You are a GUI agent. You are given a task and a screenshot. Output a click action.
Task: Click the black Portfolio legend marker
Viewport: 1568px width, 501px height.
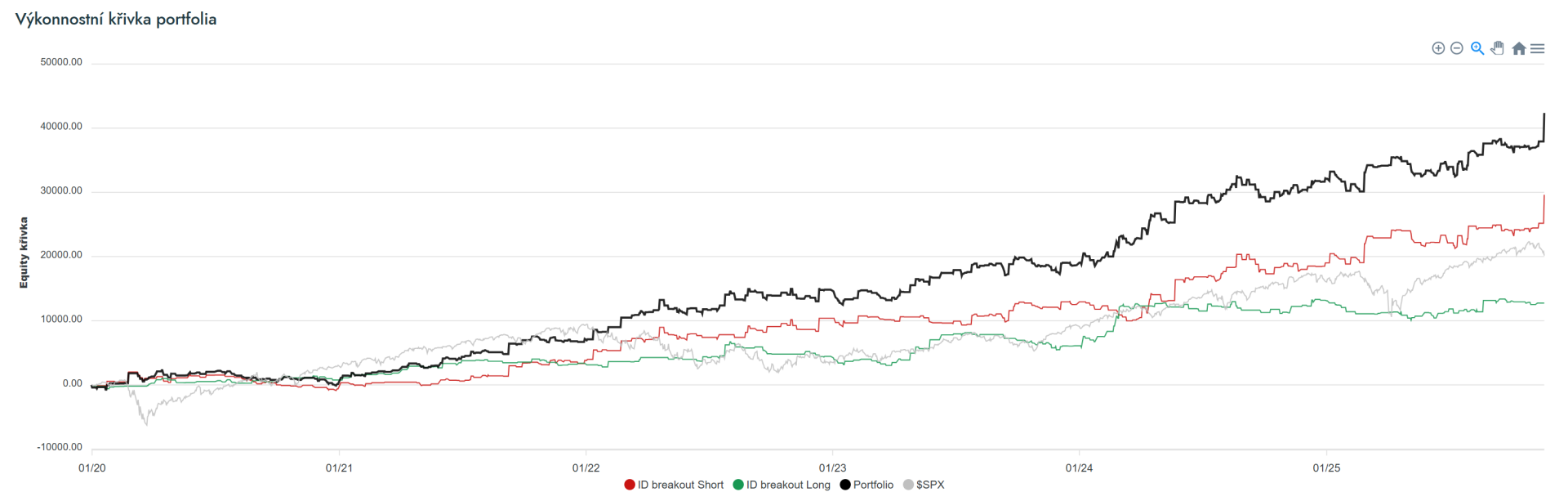[x=845, y=485]
